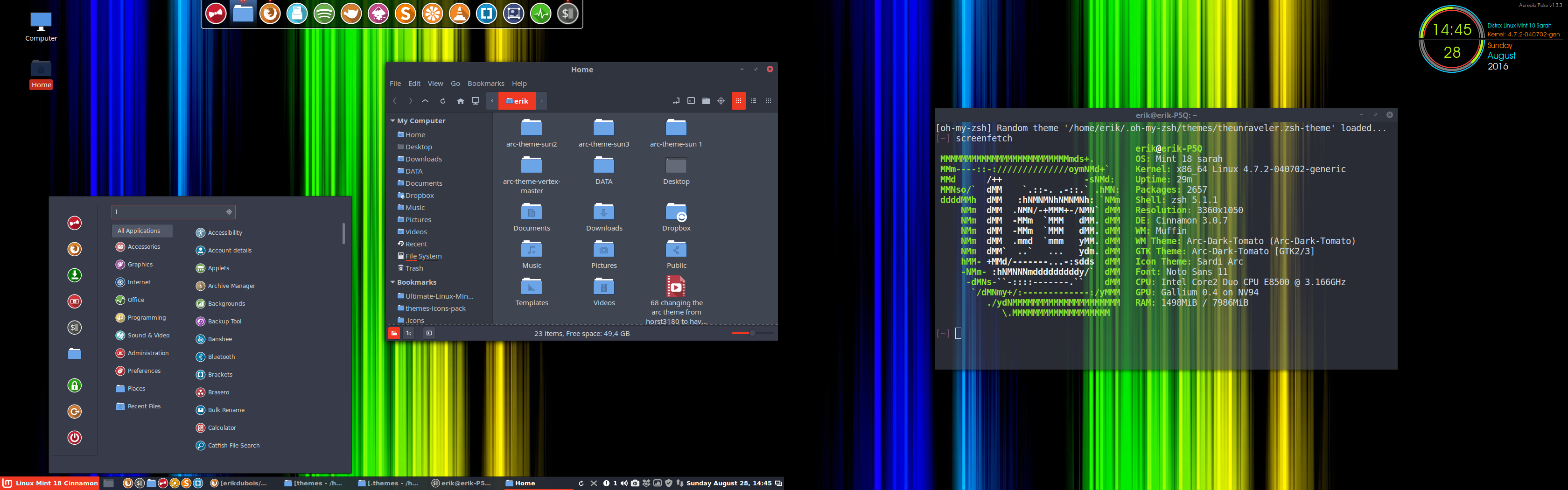Image resolution: width=1568 pixels, height=490 pixels.
Task: Show tree view in sidebar via status bar
Action: 409,333
